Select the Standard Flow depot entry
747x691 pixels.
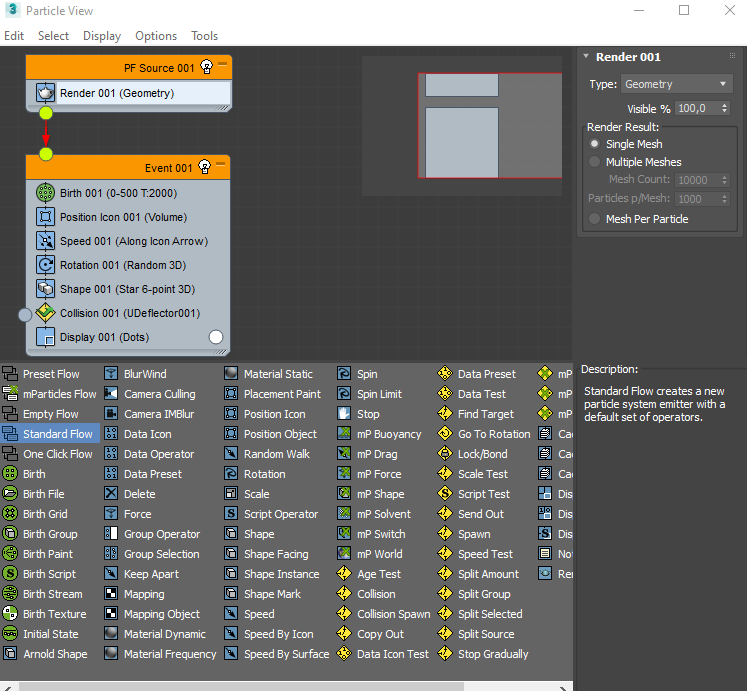[50, 434]
